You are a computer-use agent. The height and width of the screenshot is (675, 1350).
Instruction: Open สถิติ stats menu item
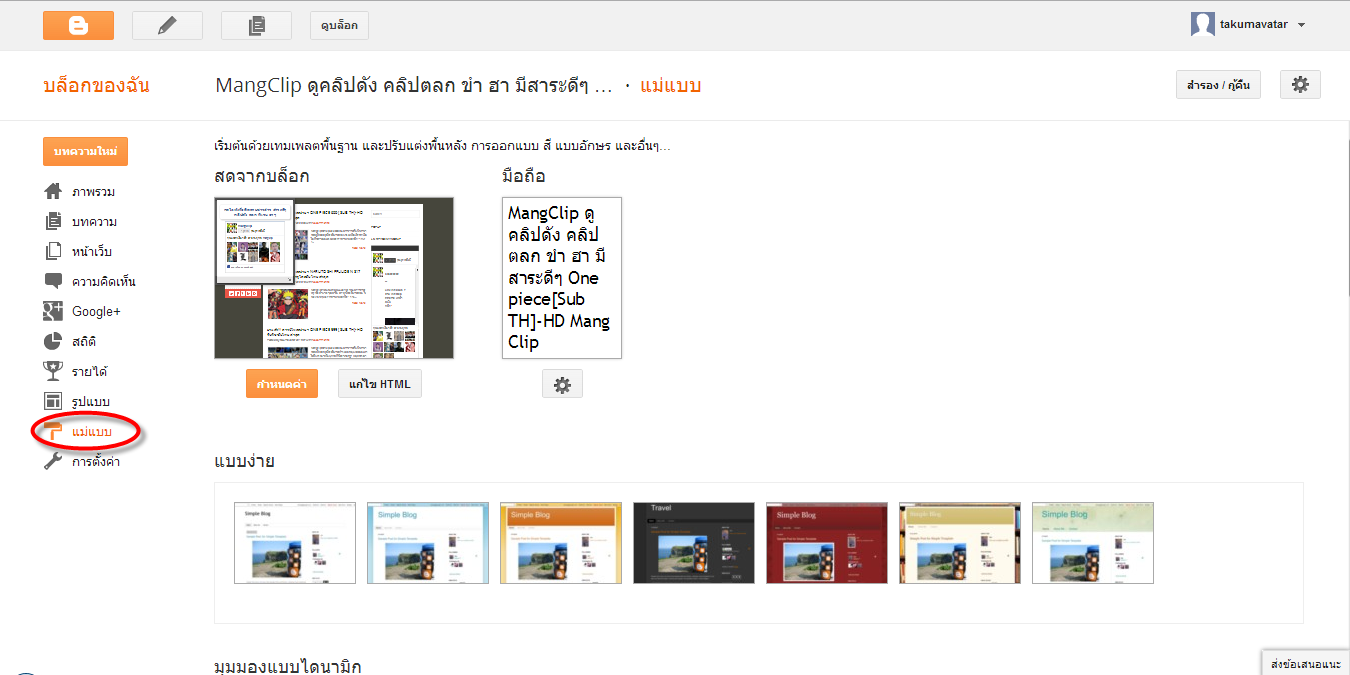tap(84, 341)
